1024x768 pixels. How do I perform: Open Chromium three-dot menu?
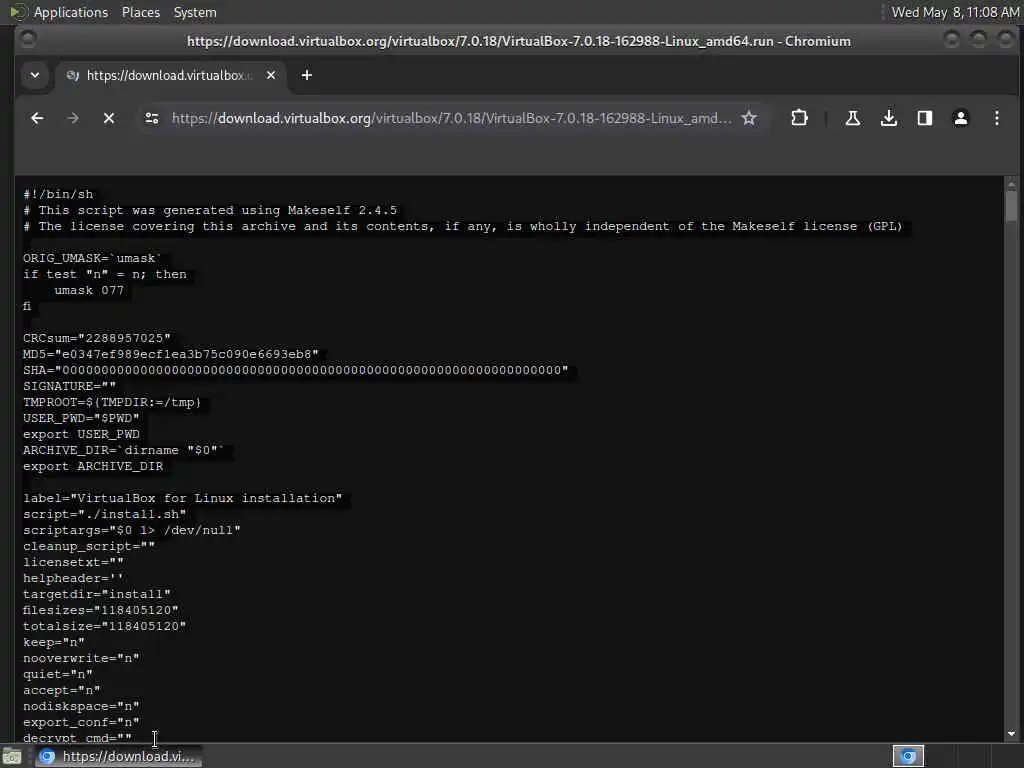click(x=997, y=118)
